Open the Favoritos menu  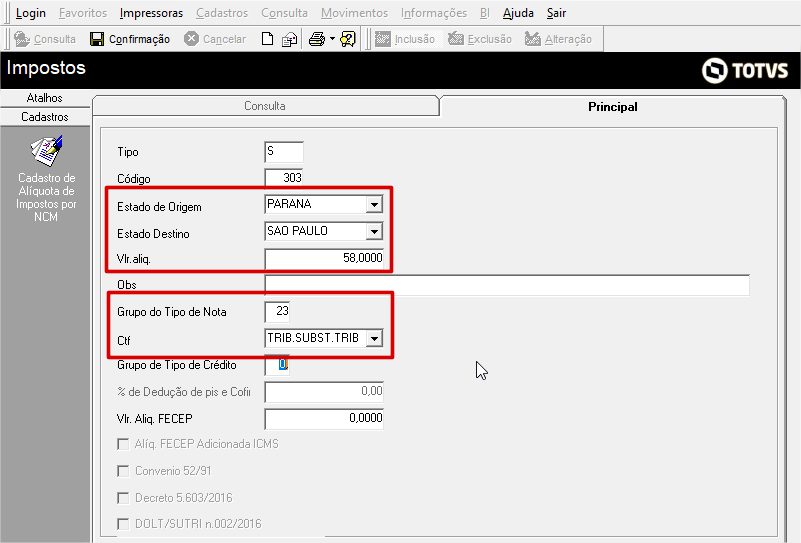click(x=83, y=13)
